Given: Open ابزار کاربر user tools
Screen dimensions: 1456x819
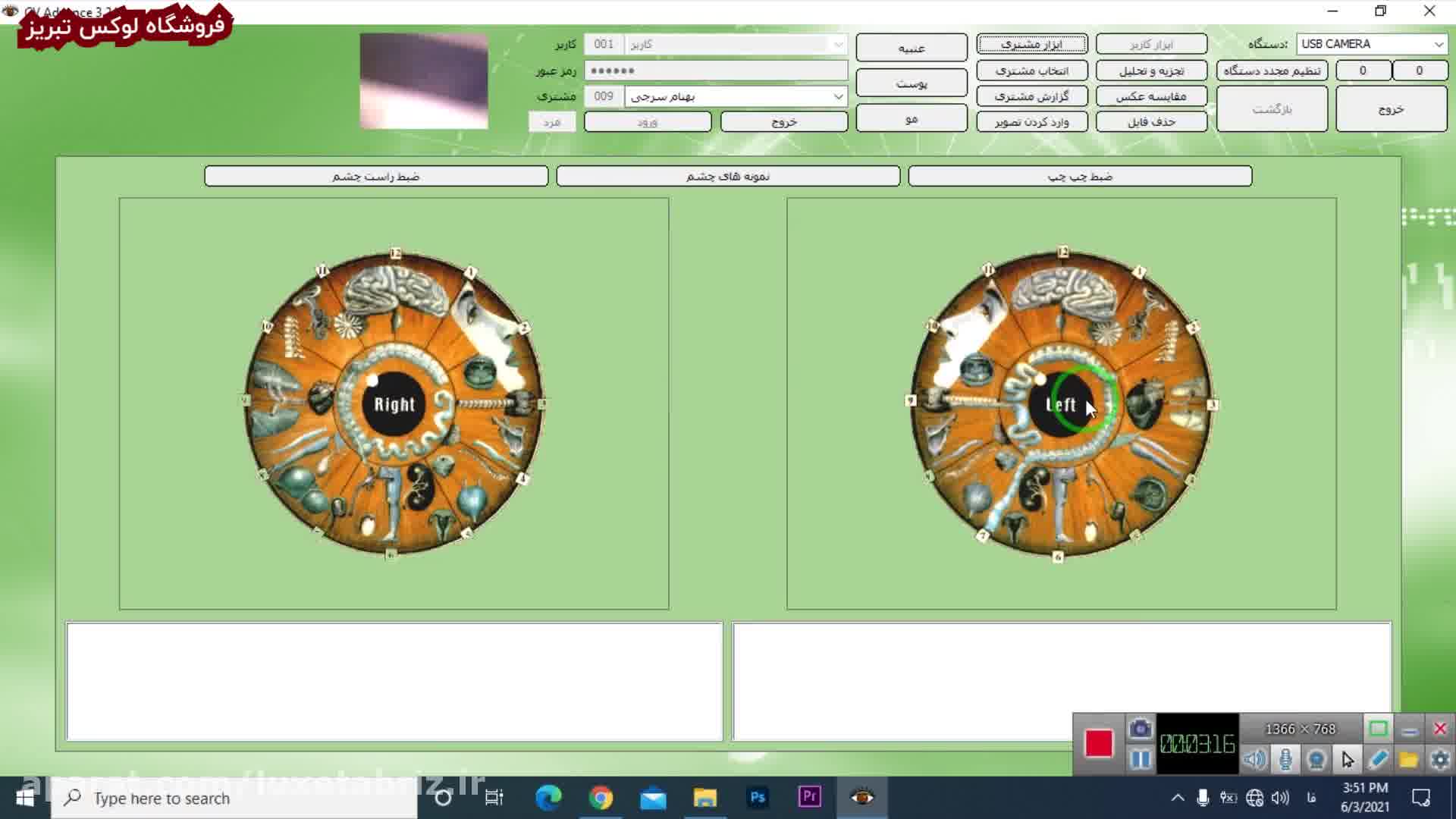Looking at the screenshot, I should 1151,44.
